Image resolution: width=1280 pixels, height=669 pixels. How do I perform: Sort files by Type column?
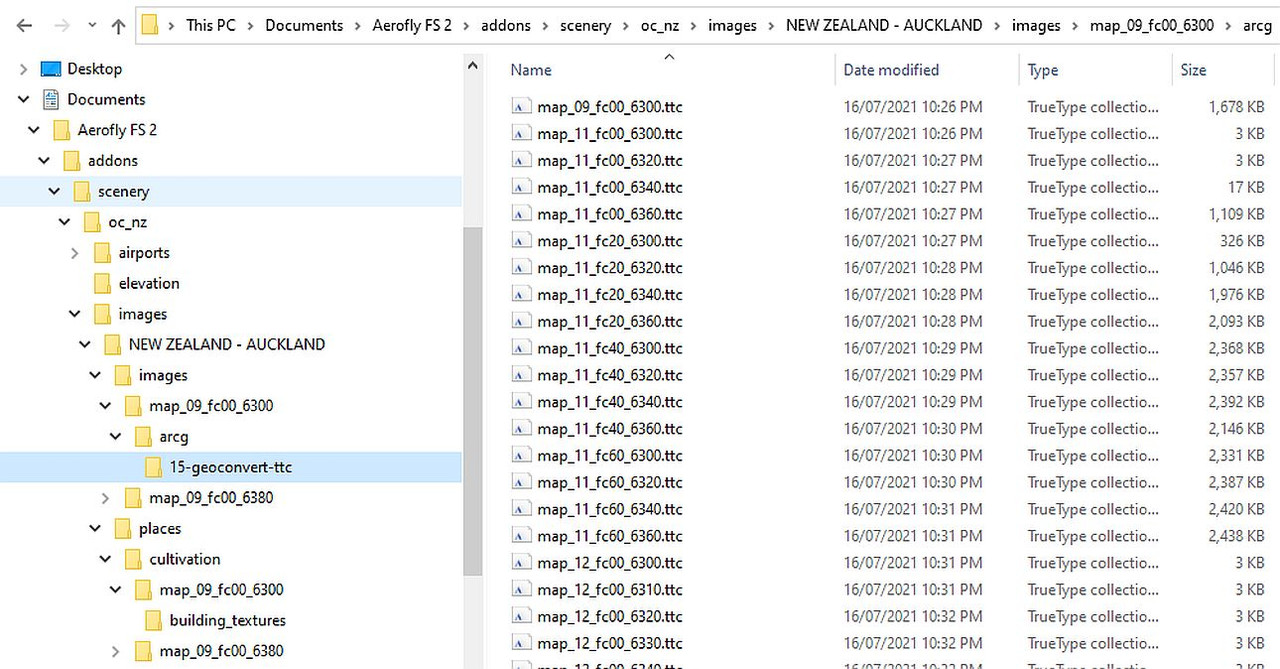[1043, 70]
